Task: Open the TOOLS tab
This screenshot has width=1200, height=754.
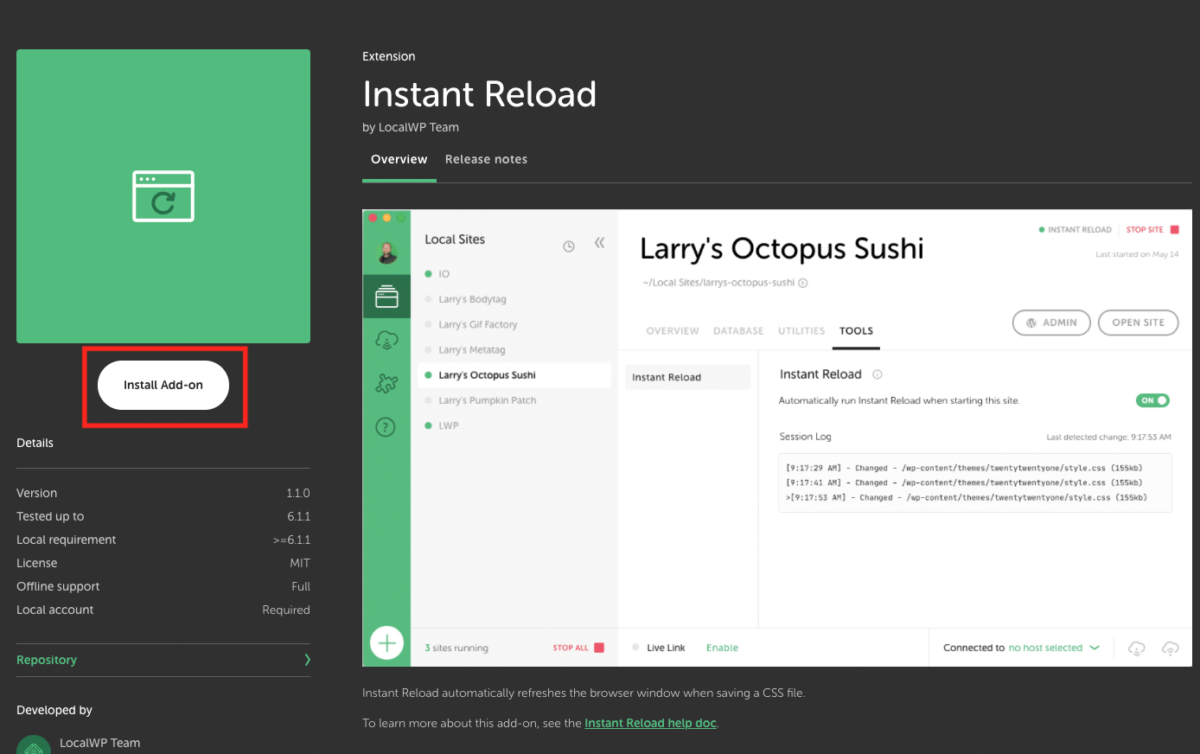Action: (x=856, y=331)
